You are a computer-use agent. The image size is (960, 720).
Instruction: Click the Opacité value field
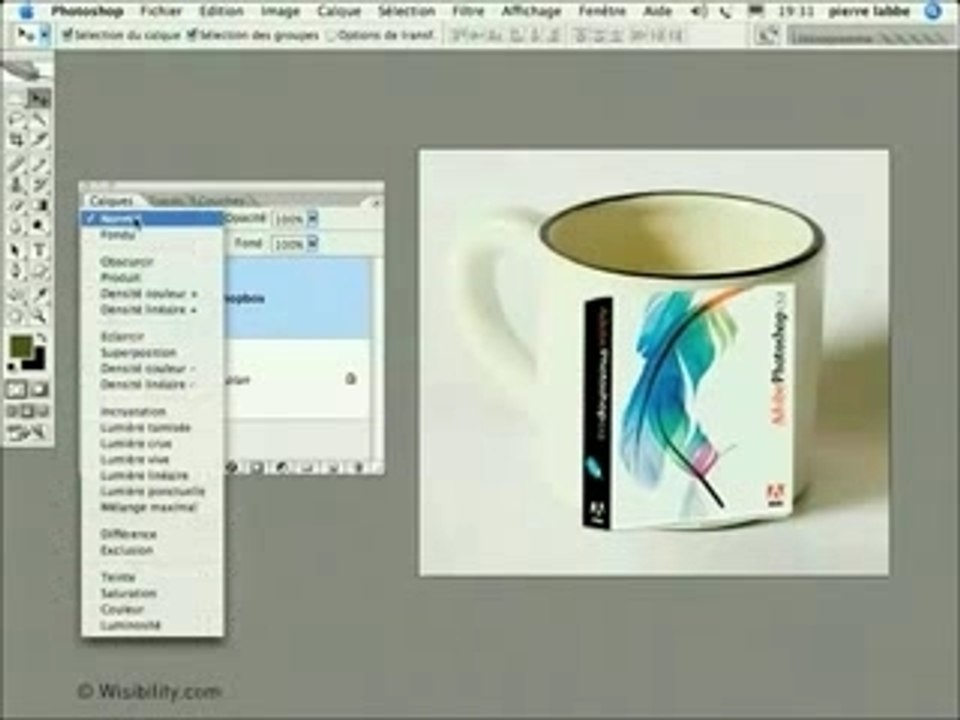click(289, 219)
